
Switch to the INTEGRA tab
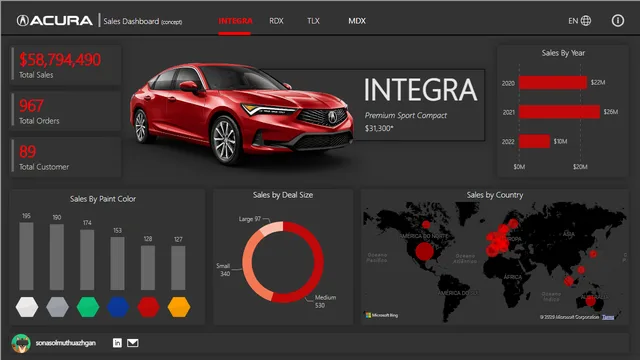pyautogui.click(x=235, y=21)
